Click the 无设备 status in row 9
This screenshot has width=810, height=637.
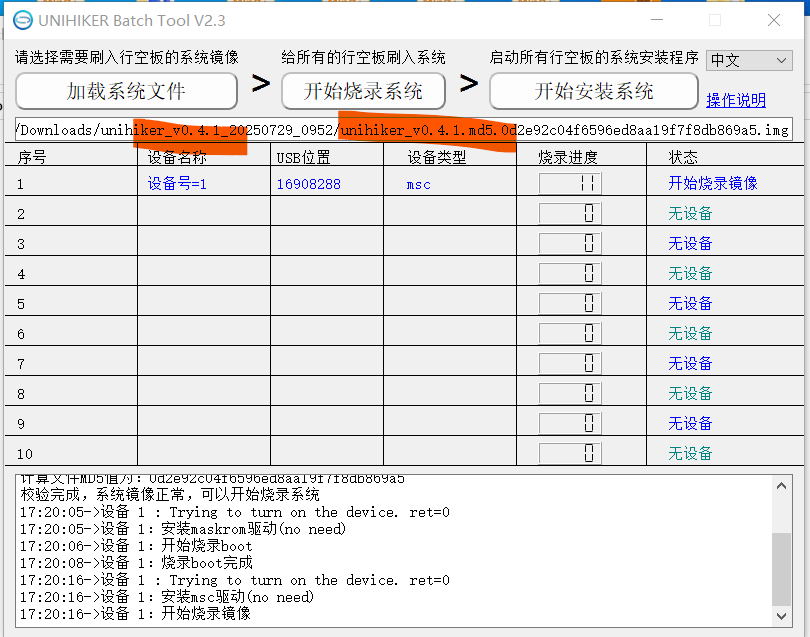coord(690,424)
